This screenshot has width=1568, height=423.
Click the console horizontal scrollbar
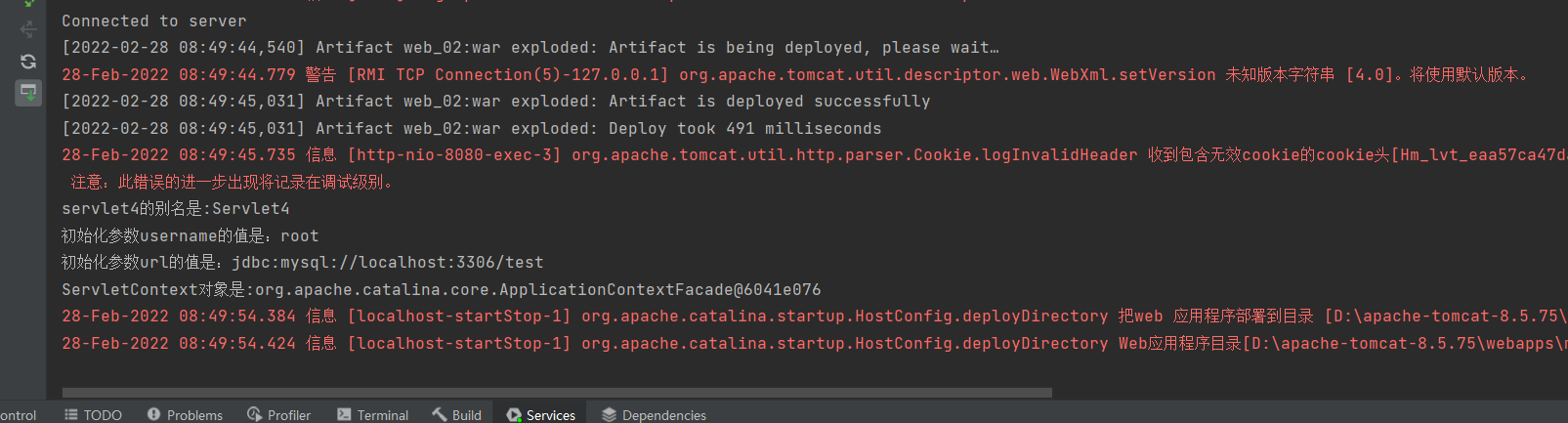557,393
